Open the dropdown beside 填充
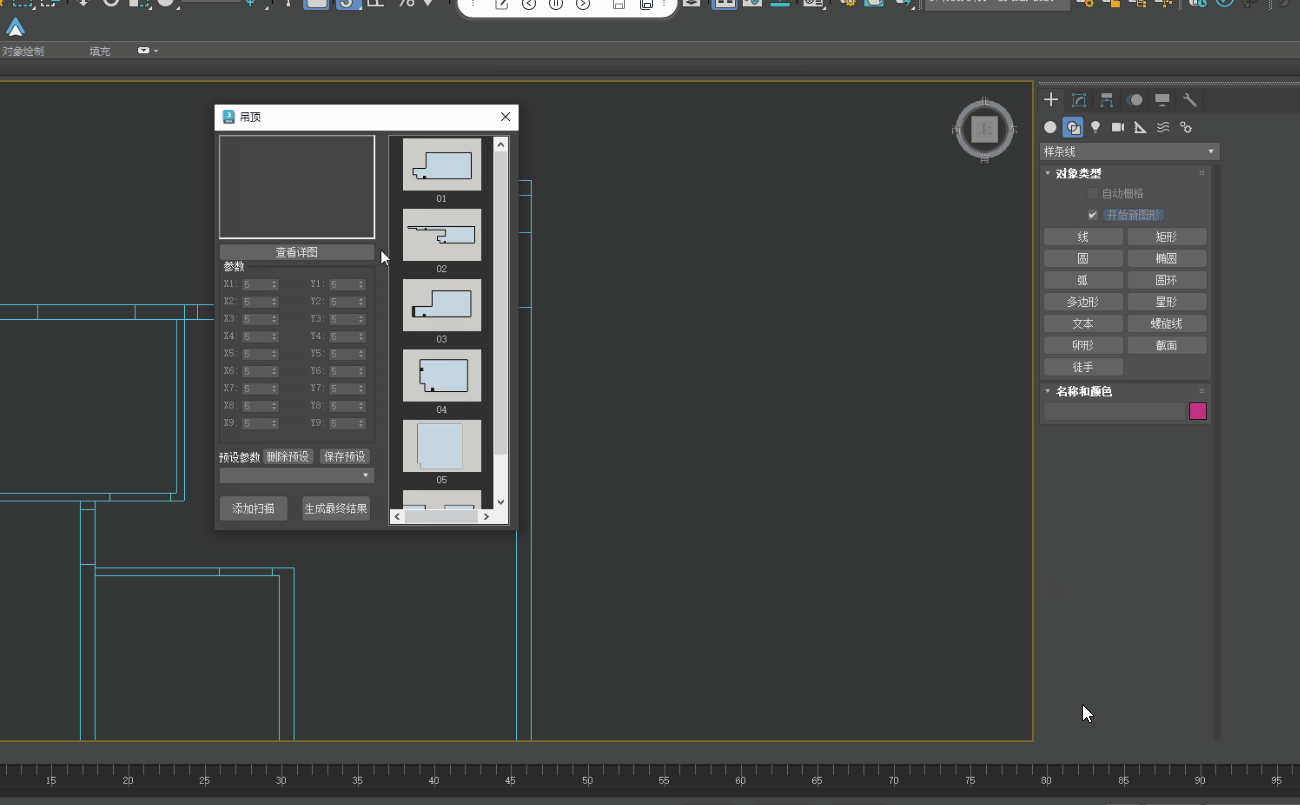Viewport: 1300px width, 805px height. point(148,51)
